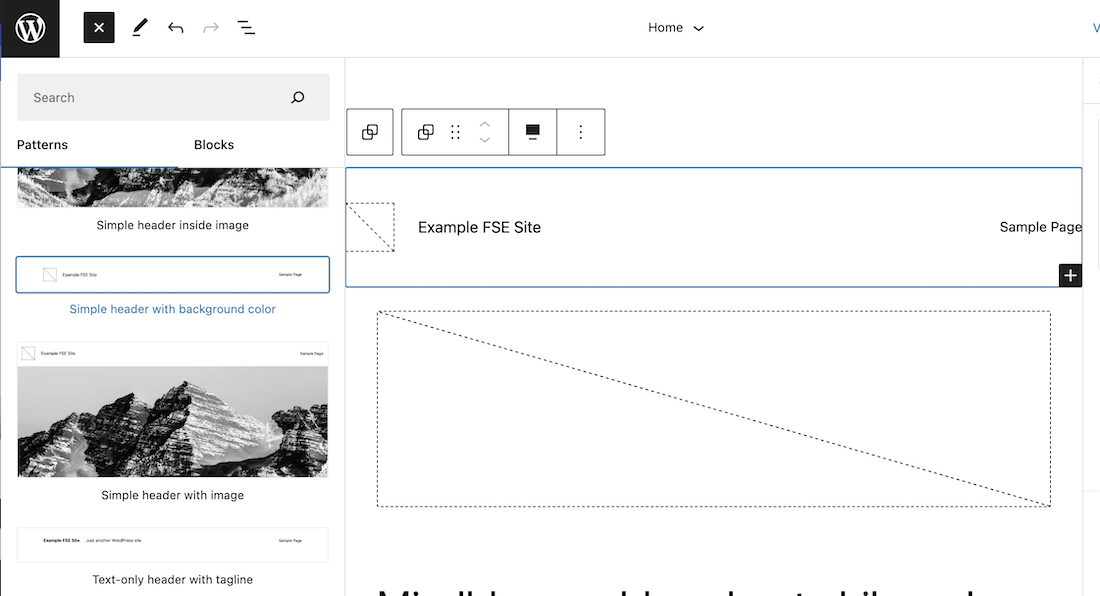This screenshot has height=596, width=1100.
Task: Open the Home template dropdown
Action: pyautogui.click(x=676, y=28)
